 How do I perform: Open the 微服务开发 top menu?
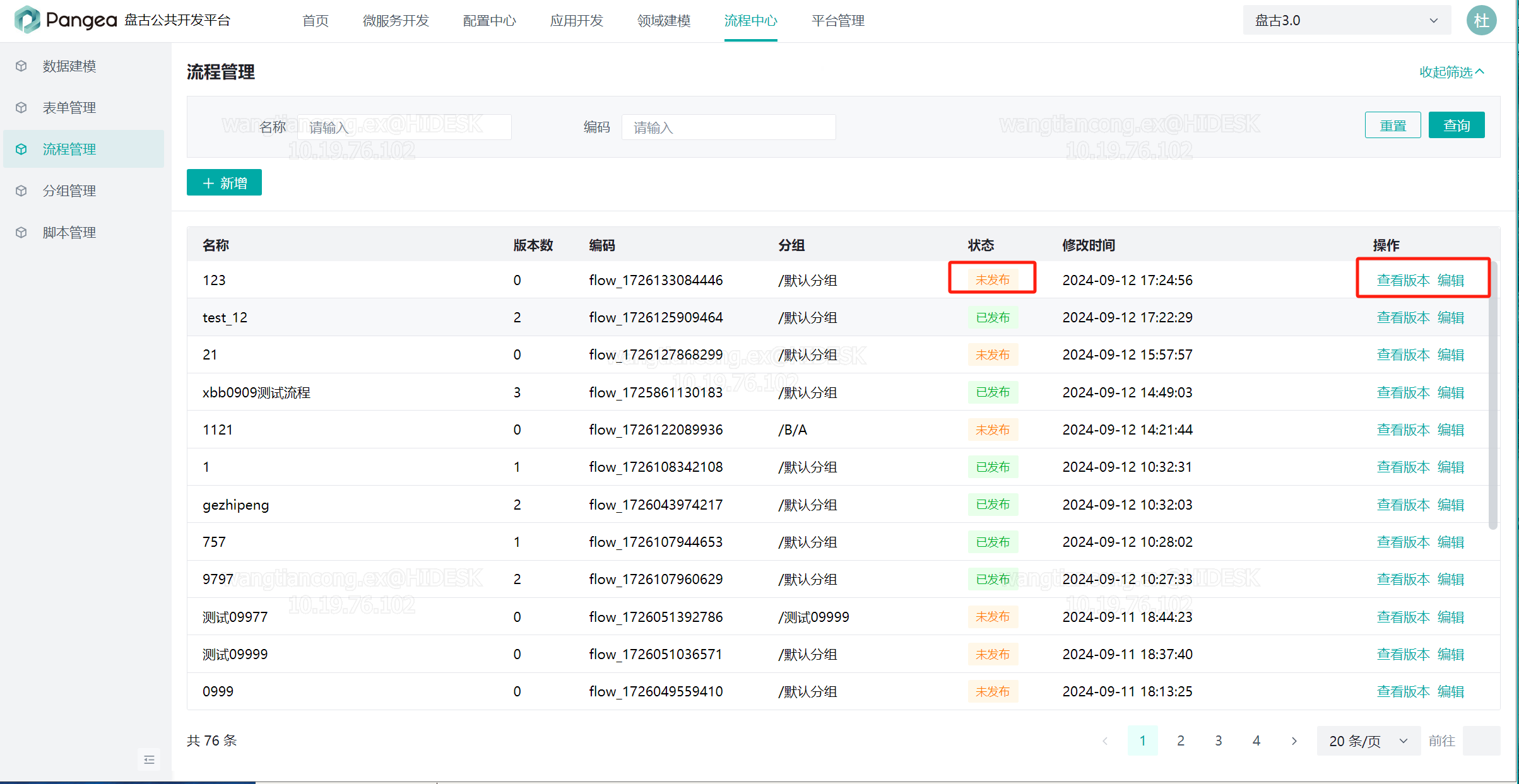point(396,21)
